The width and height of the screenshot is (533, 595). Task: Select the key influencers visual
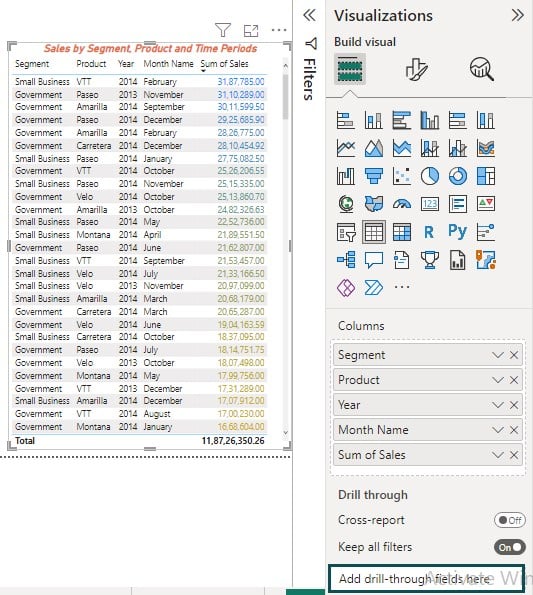tap(486, 232)
